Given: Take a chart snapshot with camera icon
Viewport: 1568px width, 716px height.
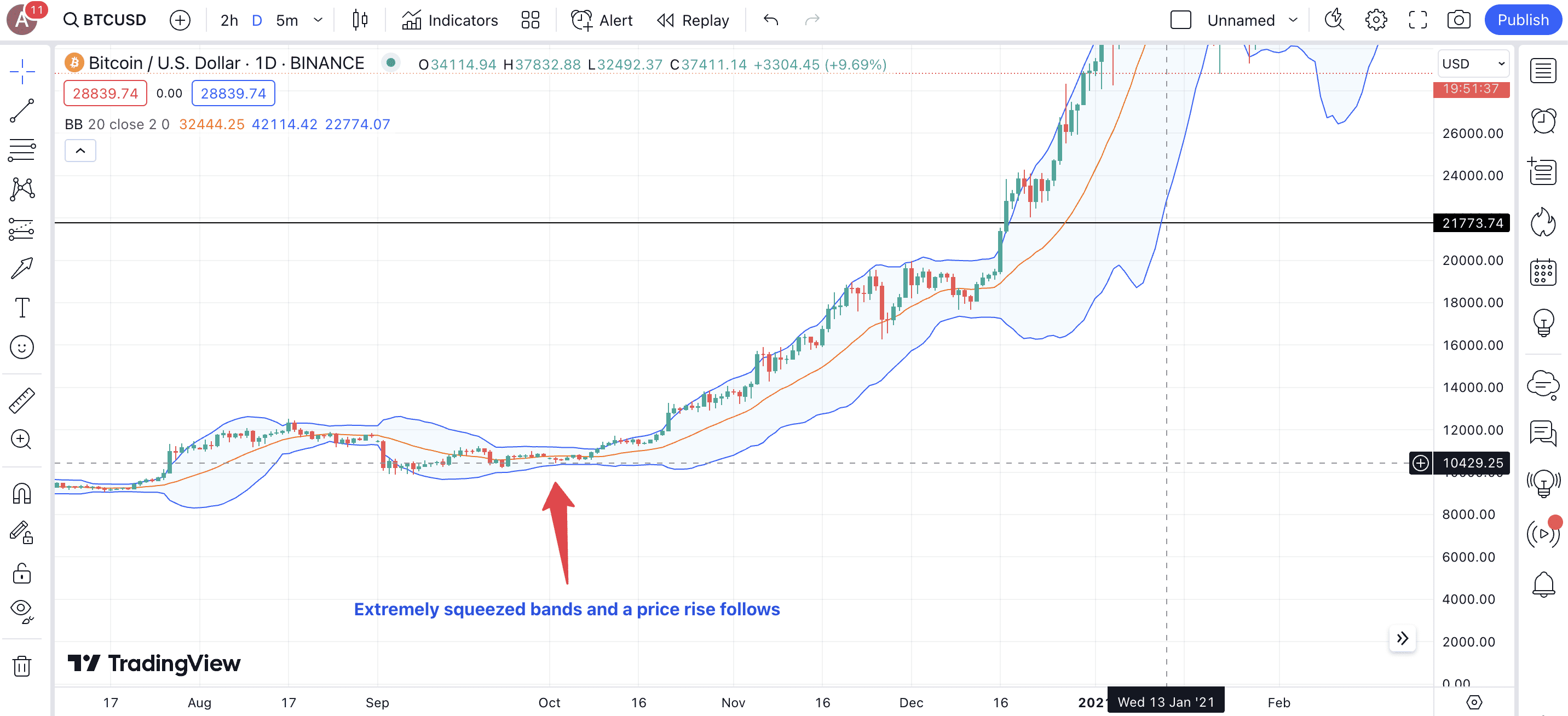Looking at the screenshot, I should (x=1459, y=20).
